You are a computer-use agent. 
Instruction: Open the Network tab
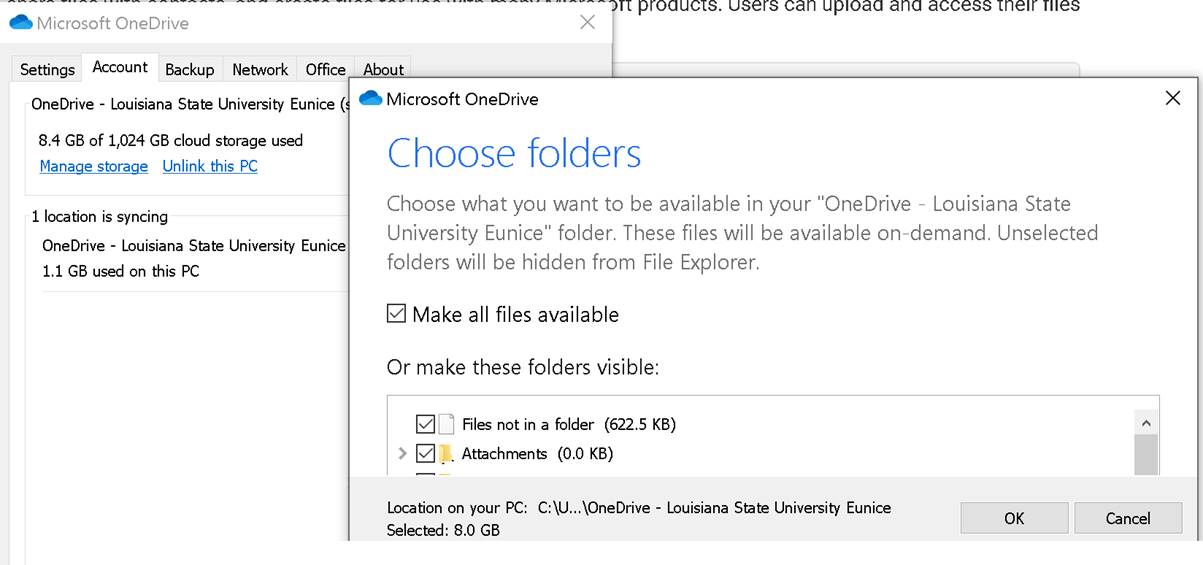click(x=260, y=69)
